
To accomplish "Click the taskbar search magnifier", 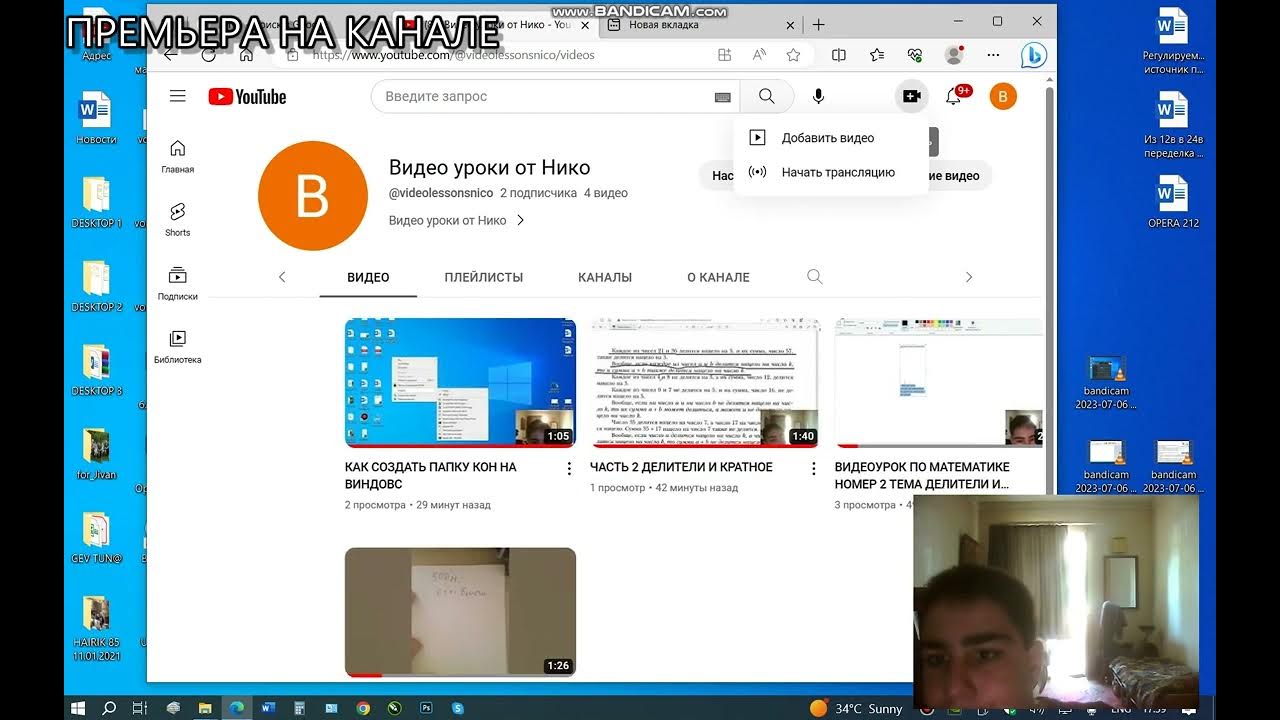I will 109,708.
